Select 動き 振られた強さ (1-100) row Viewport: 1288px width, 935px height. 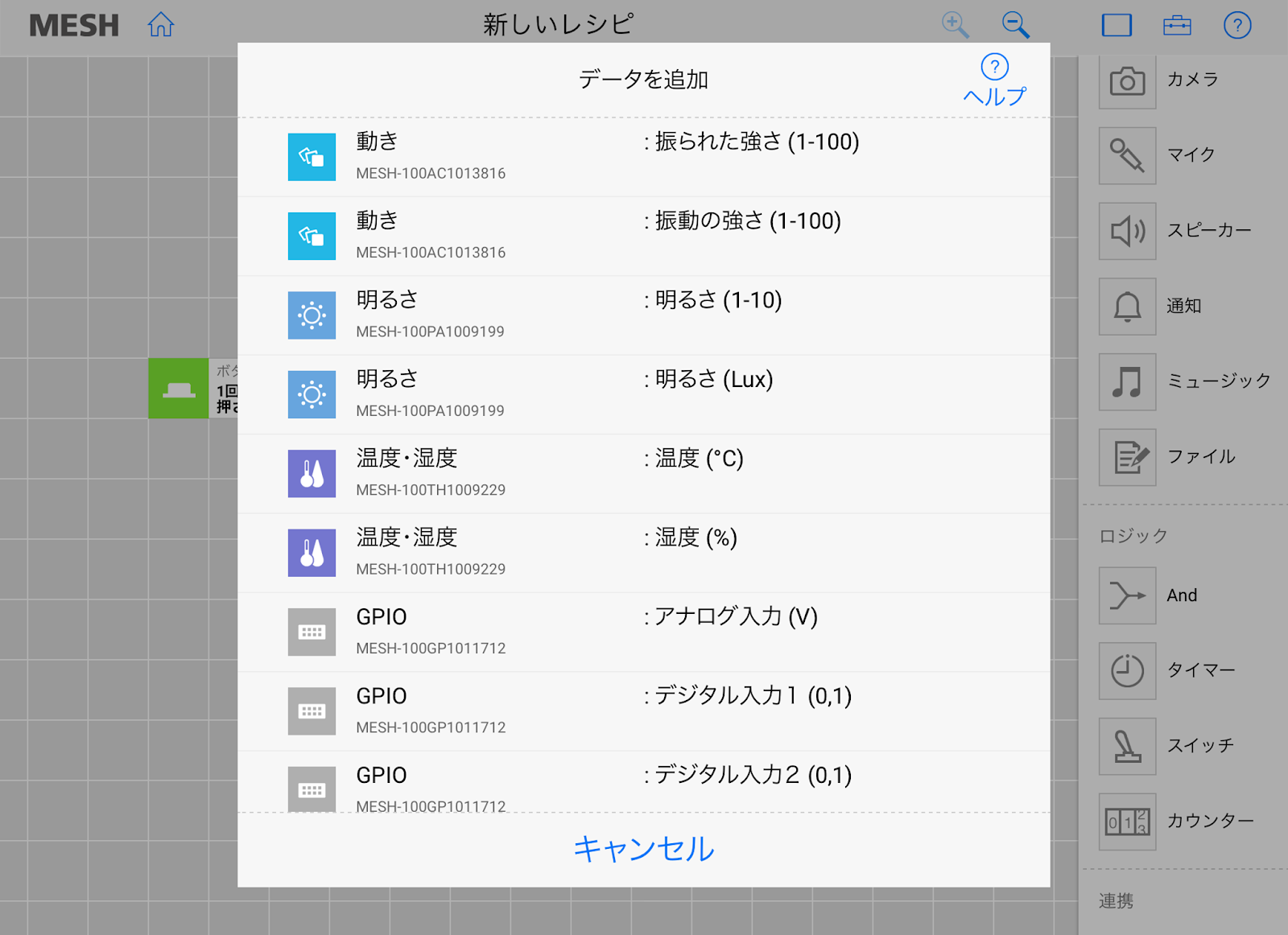(644, 158)
